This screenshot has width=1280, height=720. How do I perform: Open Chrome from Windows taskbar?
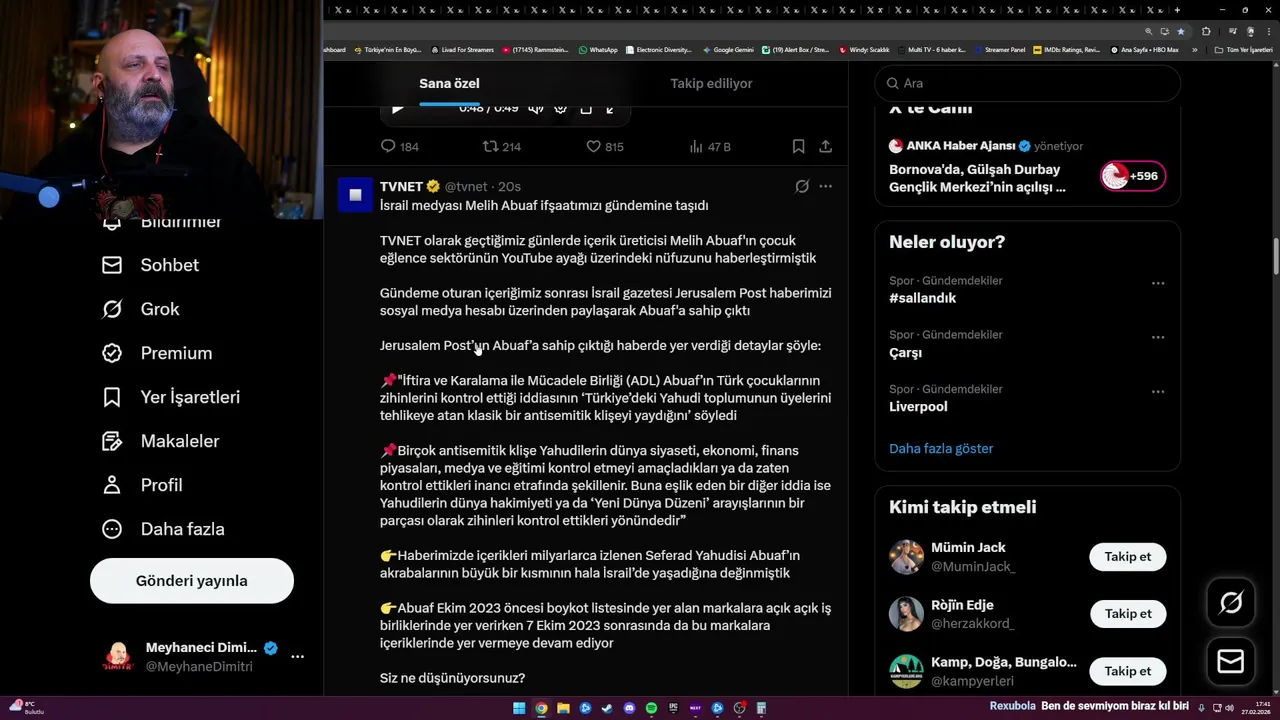point(541,708)
